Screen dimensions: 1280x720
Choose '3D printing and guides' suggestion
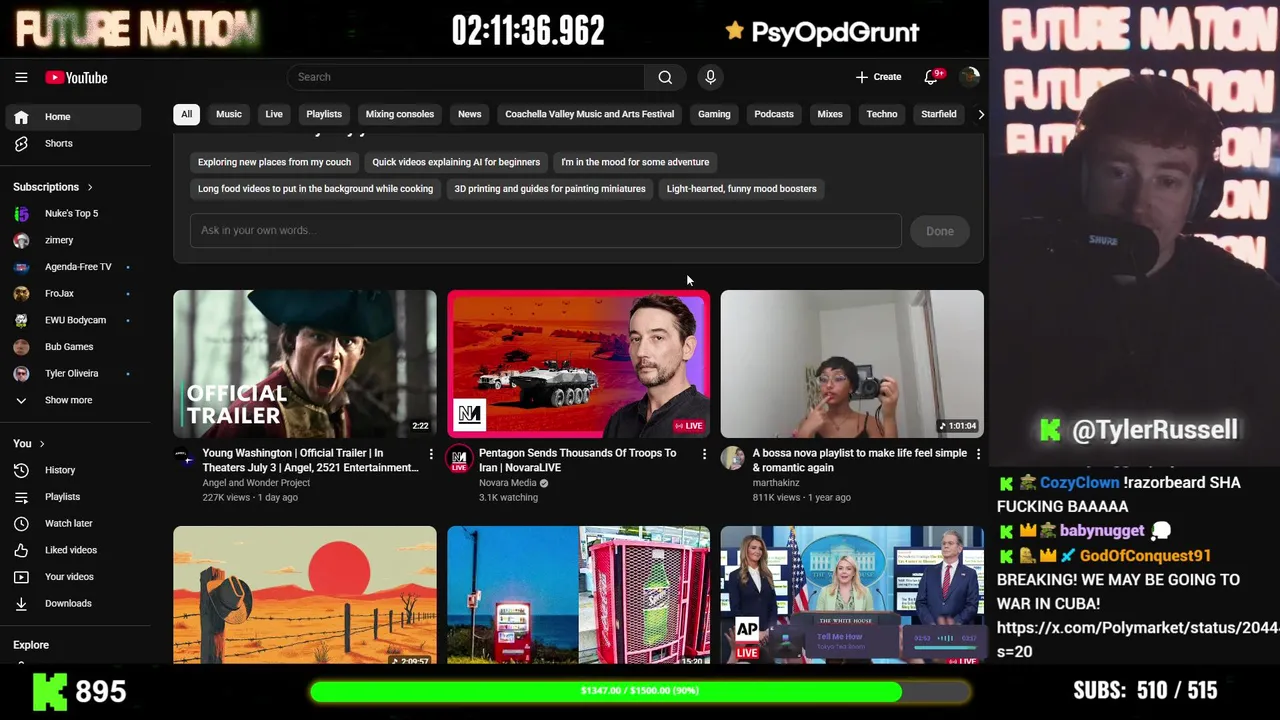[550, 188]
